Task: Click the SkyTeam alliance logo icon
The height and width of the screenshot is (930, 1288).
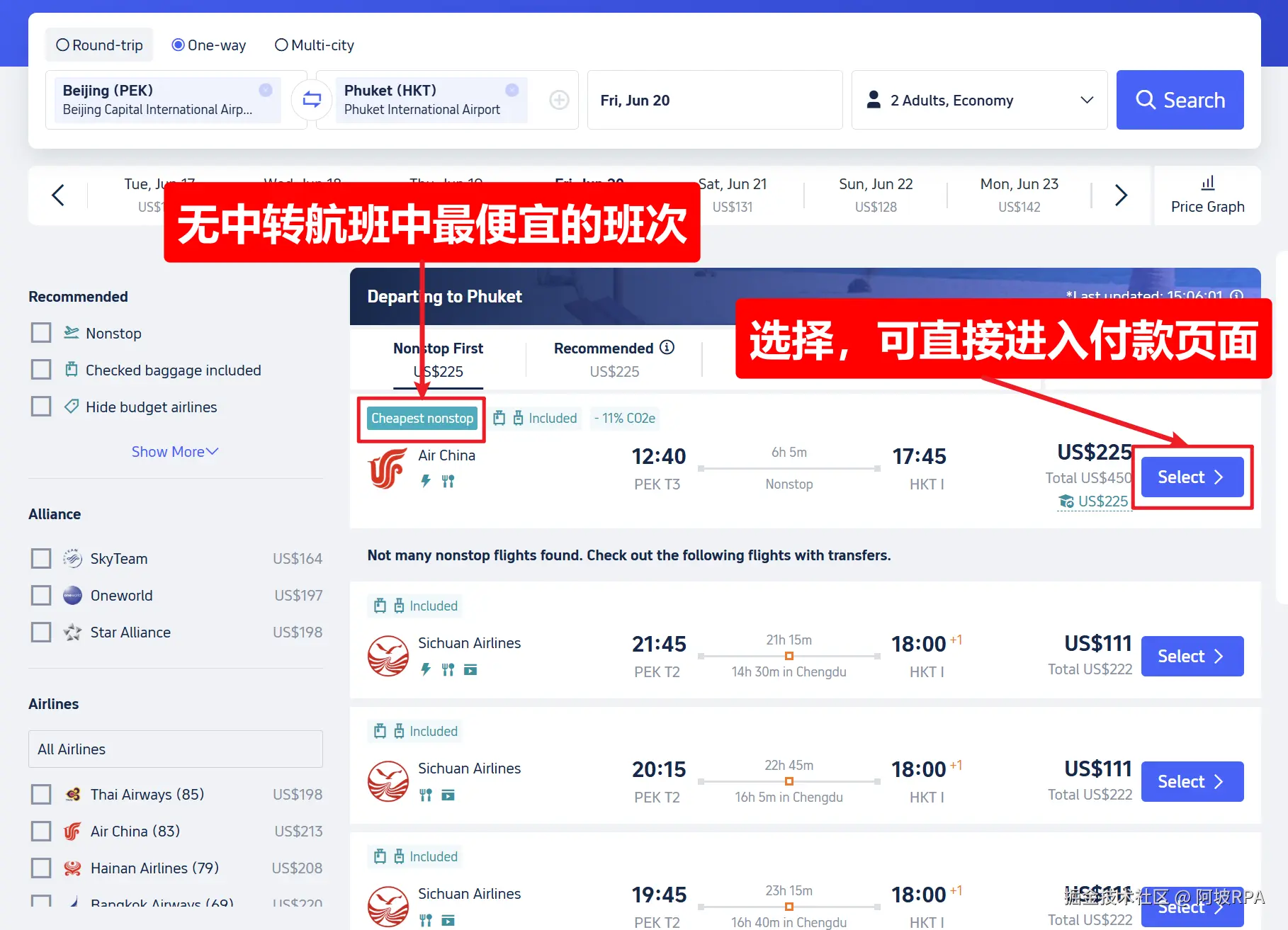Action: point(72,558)
